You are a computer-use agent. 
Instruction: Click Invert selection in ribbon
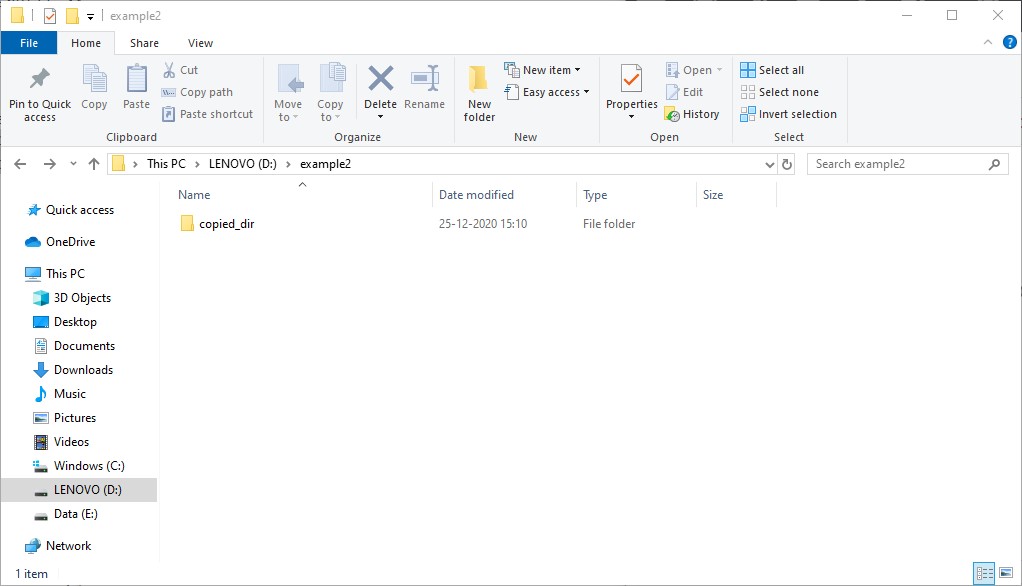[x=788, y=114]
